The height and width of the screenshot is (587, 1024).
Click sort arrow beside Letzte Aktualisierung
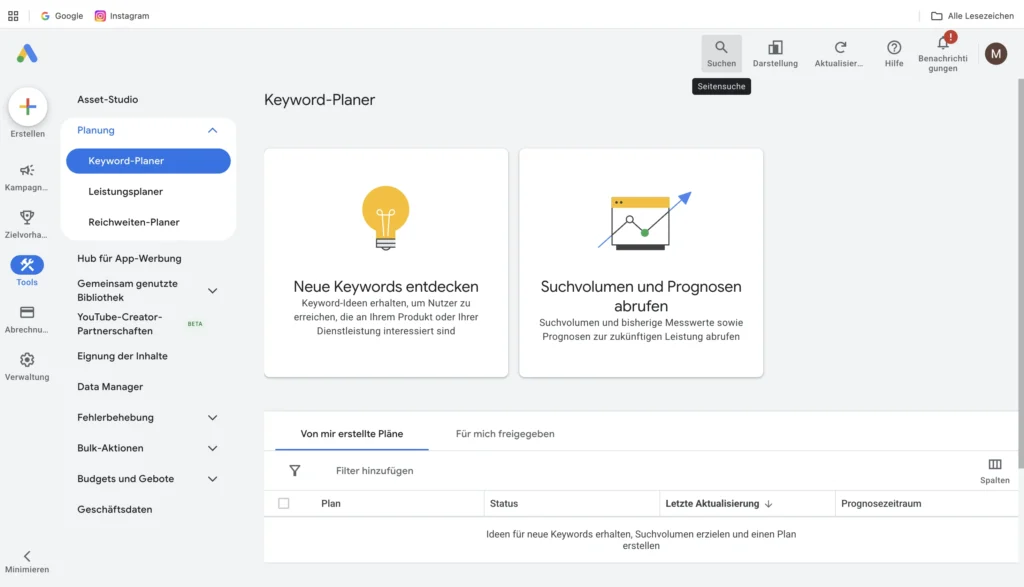click(769, 503)
